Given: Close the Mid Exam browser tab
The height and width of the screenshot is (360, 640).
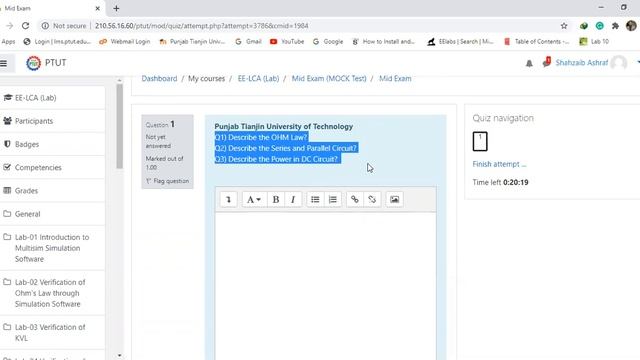Looking at the screenshot, I should click(x=97, y=8).
